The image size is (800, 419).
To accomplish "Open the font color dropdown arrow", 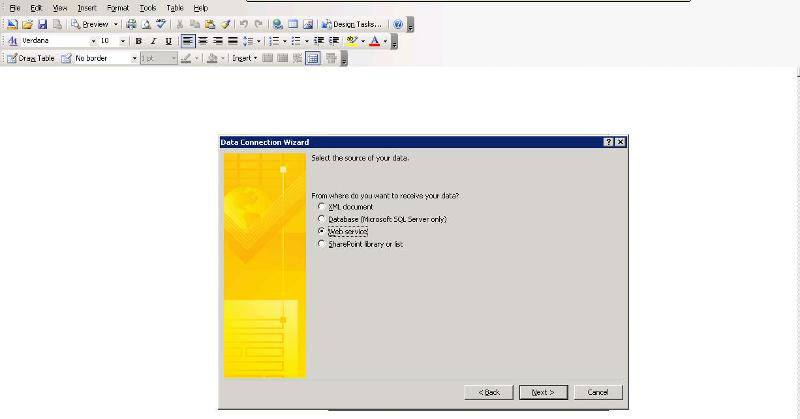I will [385, 41].
